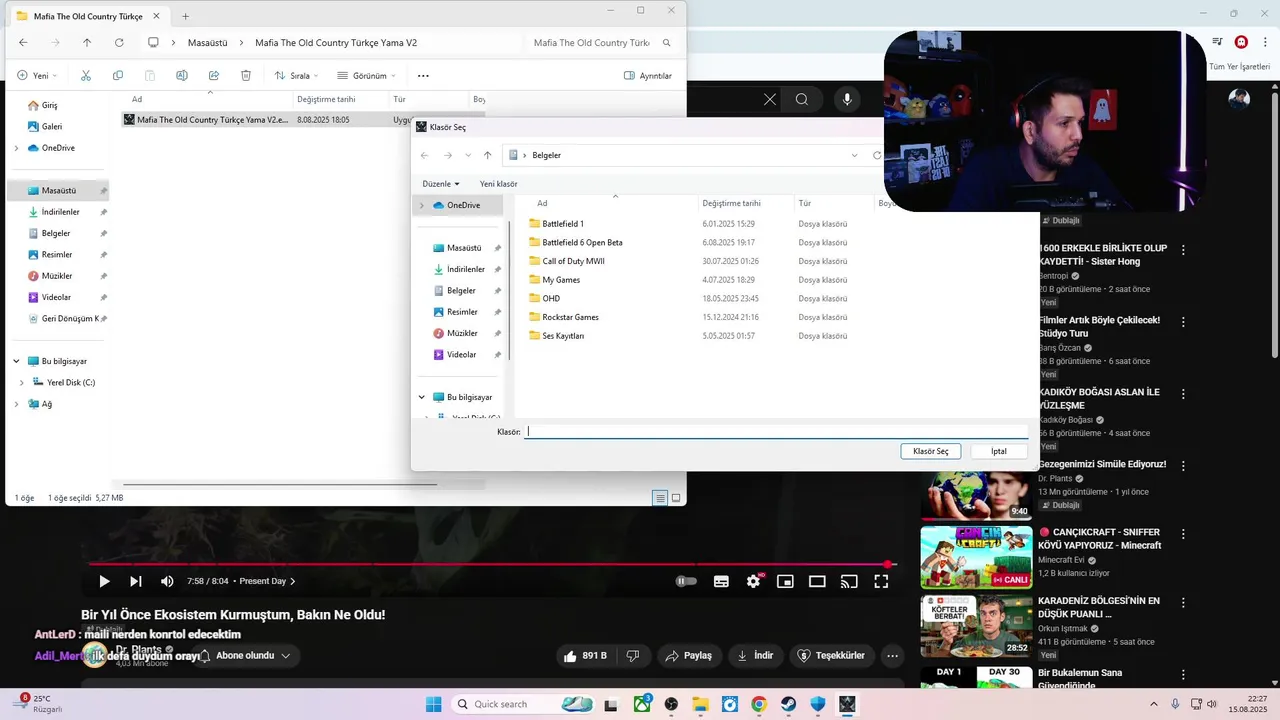The height and width of the screenshot is (720, 1280).
Task: Click Yeni klasör in the dialog
Action: coord(498,184)
